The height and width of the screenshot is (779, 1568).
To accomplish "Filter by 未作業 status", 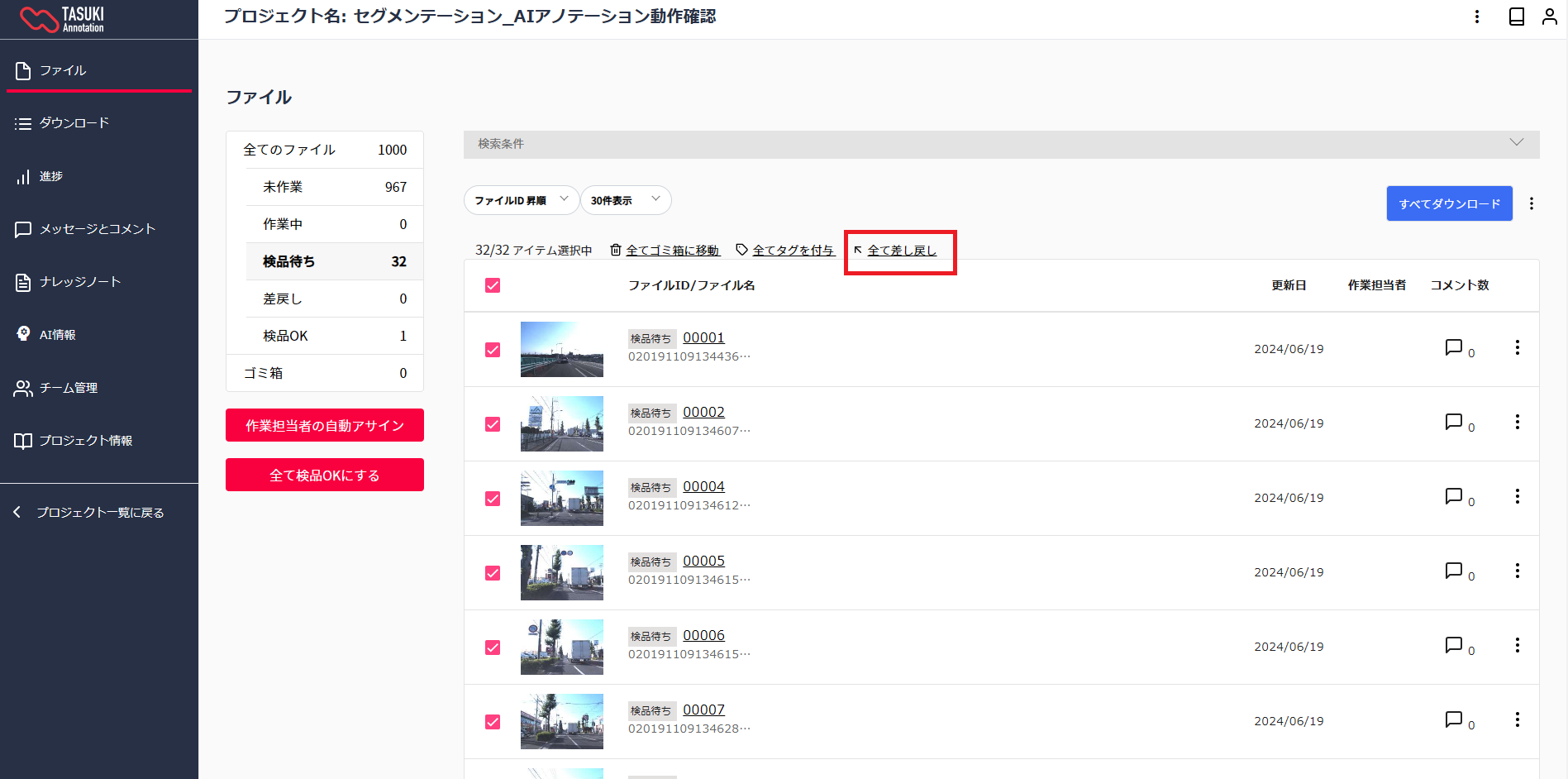I will [335, 187].
